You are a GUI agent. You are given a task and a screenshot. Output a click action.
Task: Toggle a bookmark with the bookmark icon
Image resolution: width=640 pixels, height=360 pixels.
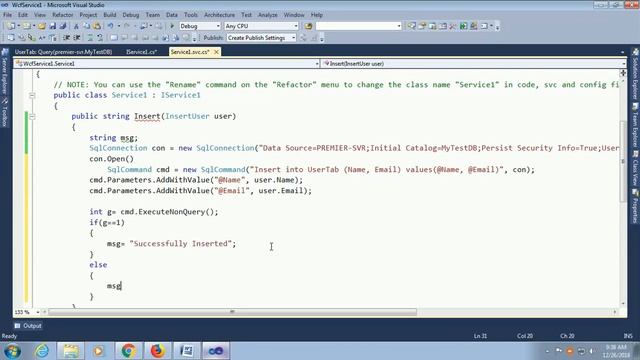pos(114,38)
